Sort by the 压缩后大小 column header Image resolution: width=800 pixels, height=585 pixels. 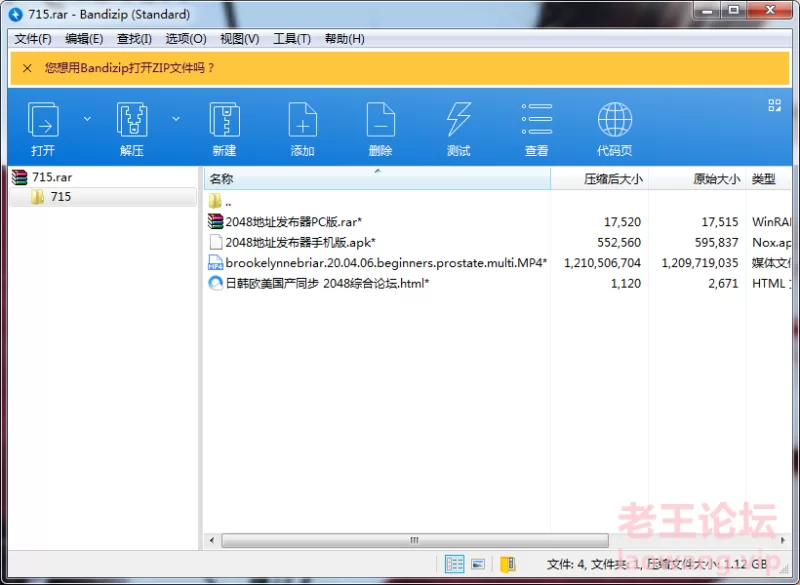pos(599,179)
